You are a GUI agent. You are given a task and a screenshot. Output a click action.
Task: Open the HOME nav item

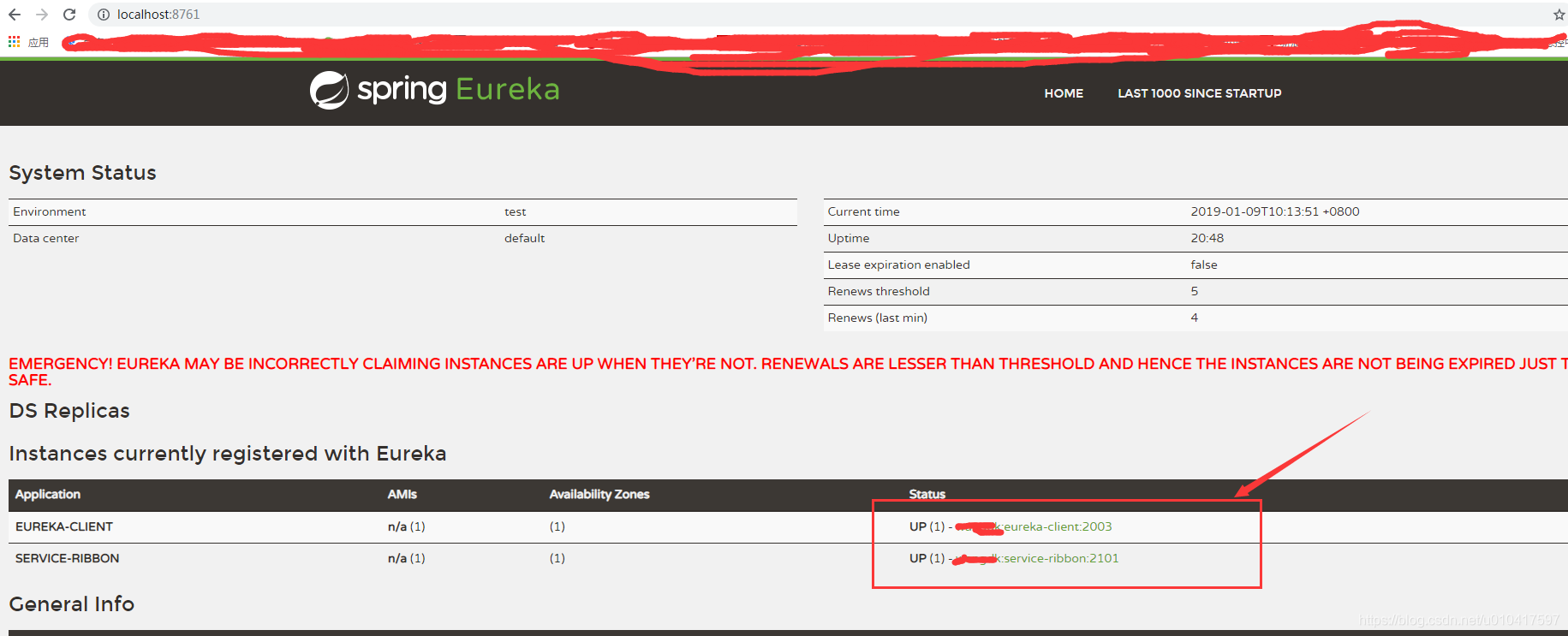coord(1064,93)
